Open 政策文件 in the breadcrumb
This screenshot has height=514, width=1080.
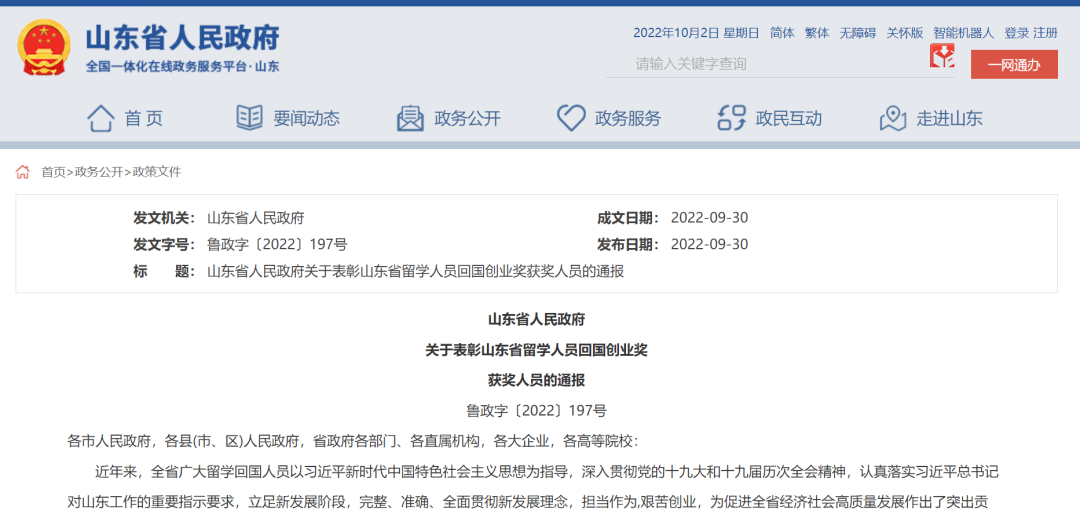tap(157, 172)
